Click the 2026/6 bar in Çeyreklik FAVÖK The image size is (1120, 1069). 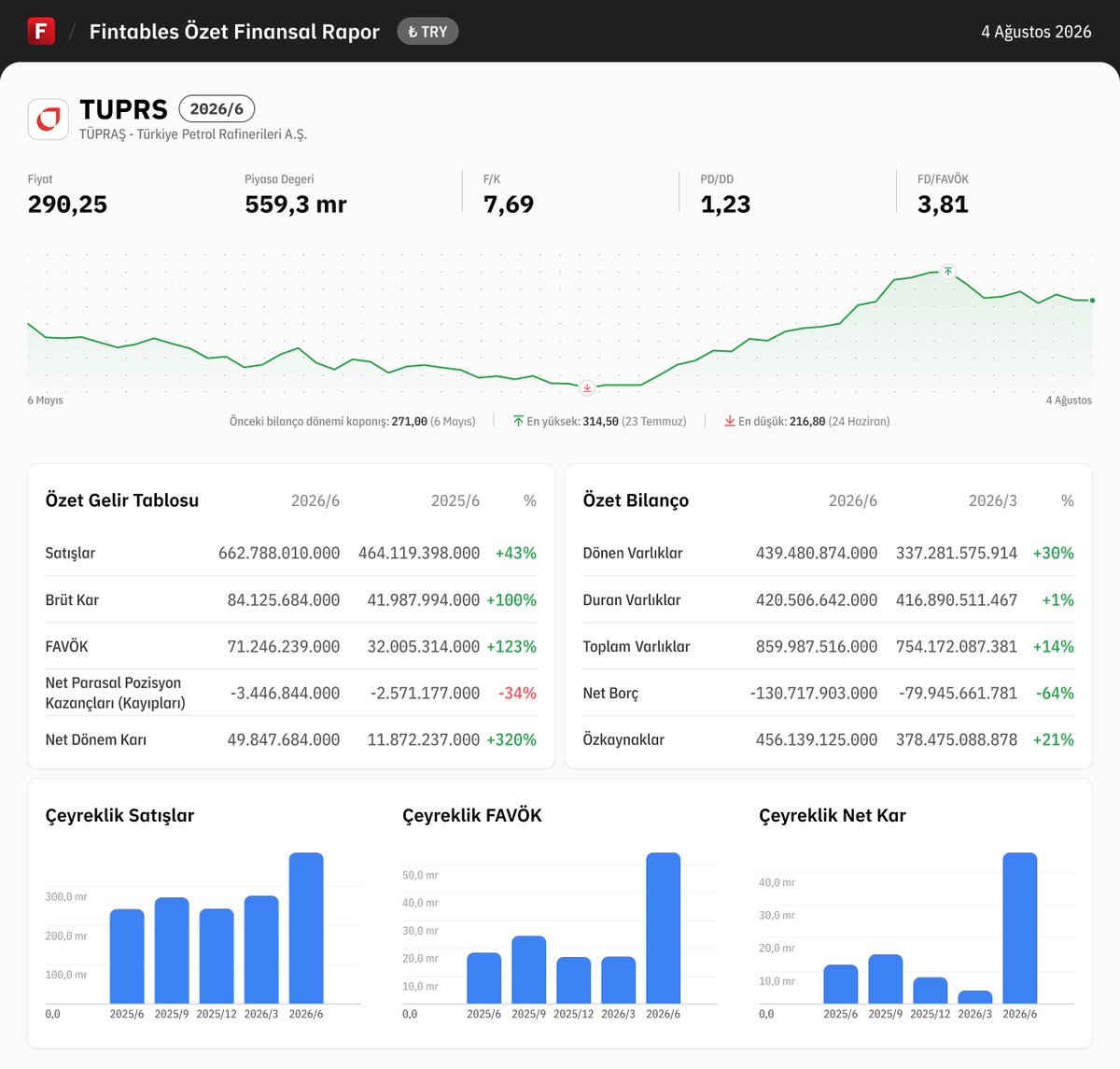coord(664,928)
